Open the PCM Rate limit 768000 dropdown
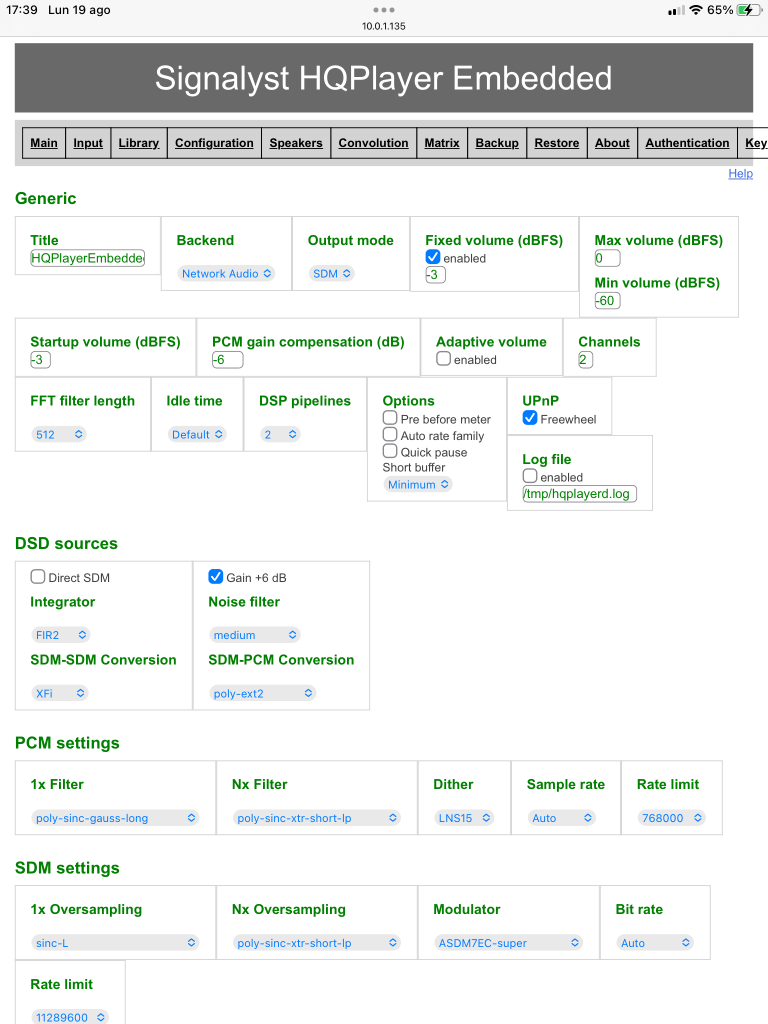Screen dimensions: 768x1024 [671, 818]
